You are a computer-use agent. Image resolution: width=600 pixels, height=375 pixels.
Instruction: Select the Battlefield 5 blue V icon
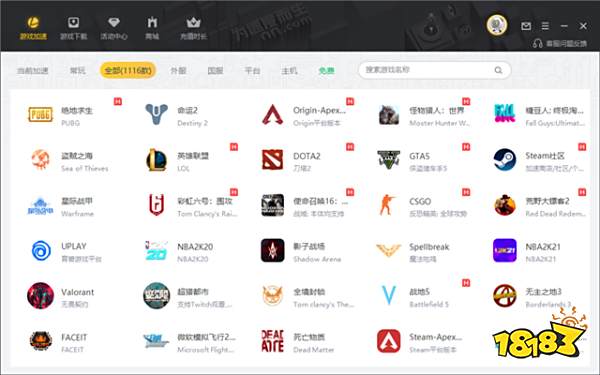click(x=389, y=295)
